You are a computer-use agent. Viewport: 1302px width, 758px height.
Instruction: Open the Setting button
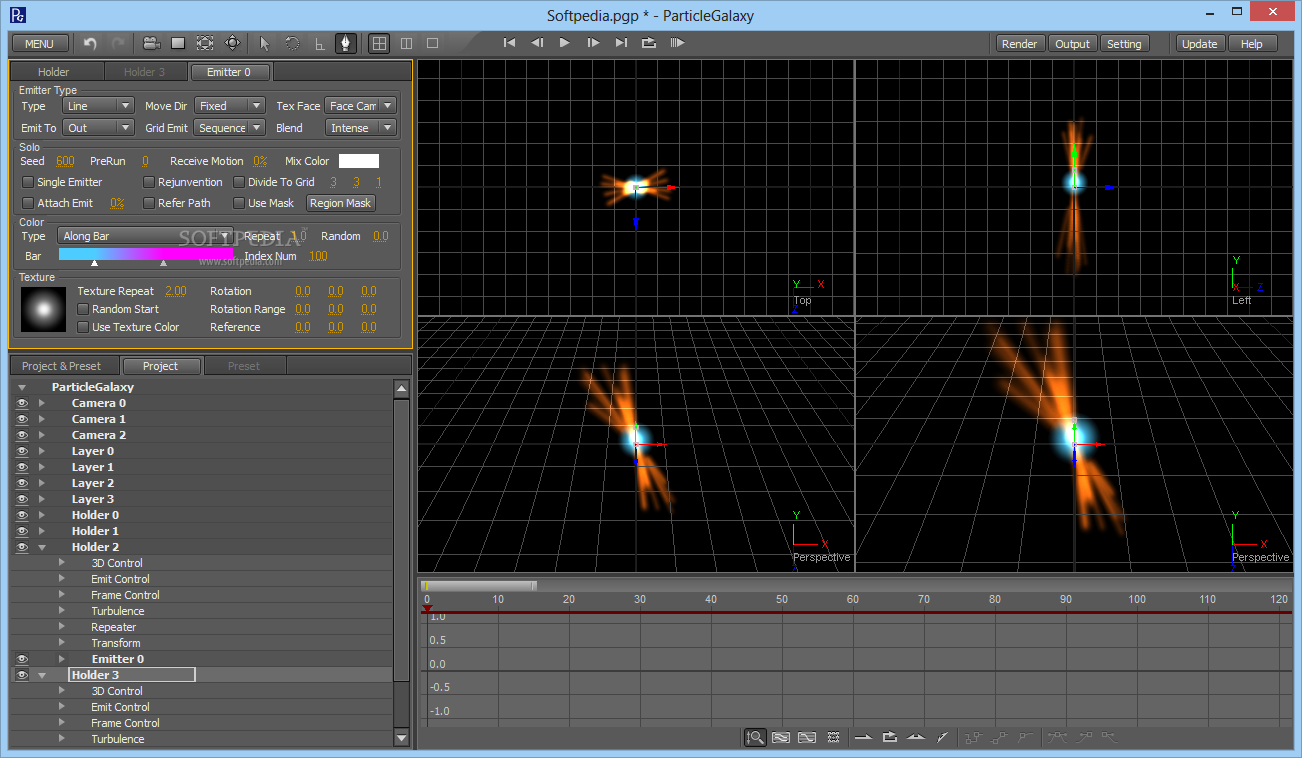point(1124,44)
